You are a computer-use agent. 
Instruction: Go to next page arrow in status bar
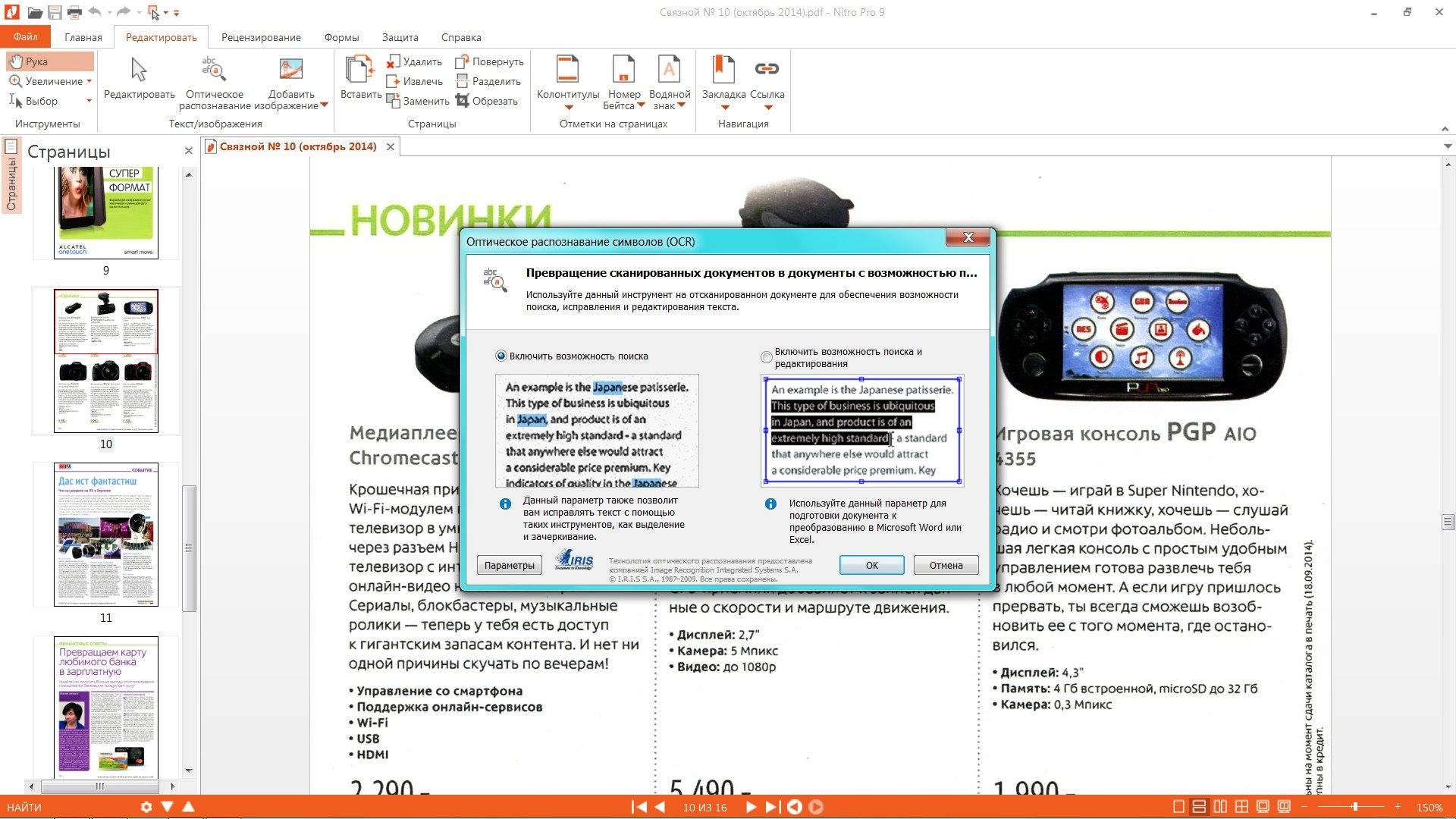pyautogui.click(x=751, y=807)
